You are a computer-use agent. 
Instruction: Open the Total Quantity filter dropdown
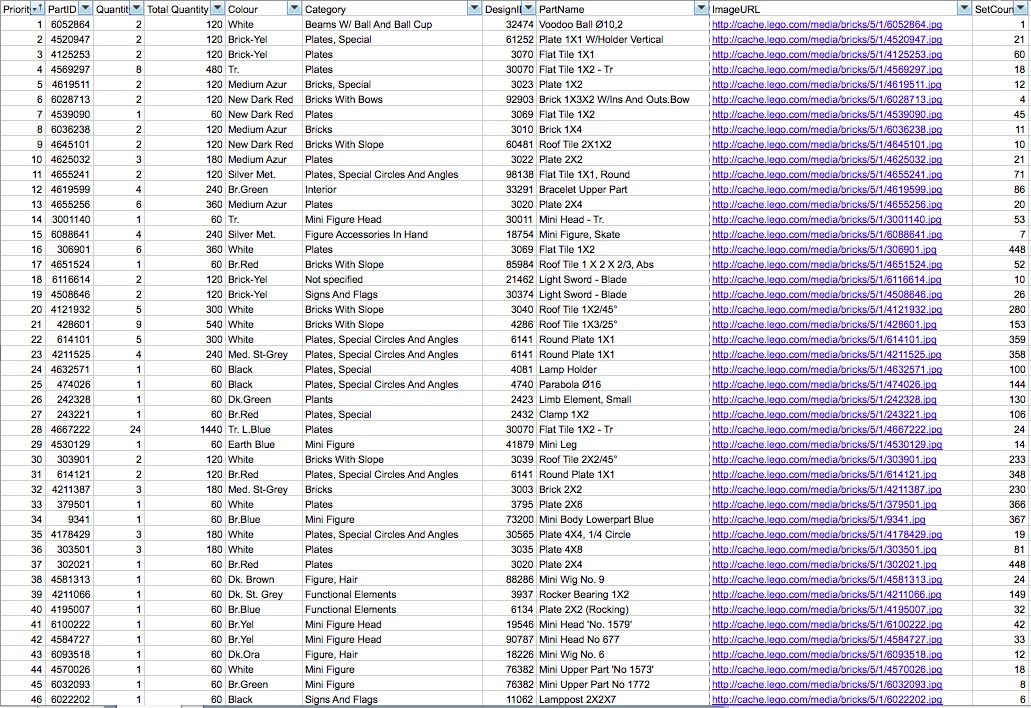tap(217, 8)
